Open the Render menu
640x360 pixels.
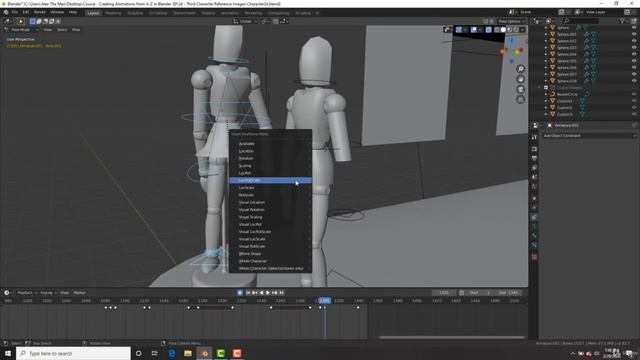(x=40, y=12)
